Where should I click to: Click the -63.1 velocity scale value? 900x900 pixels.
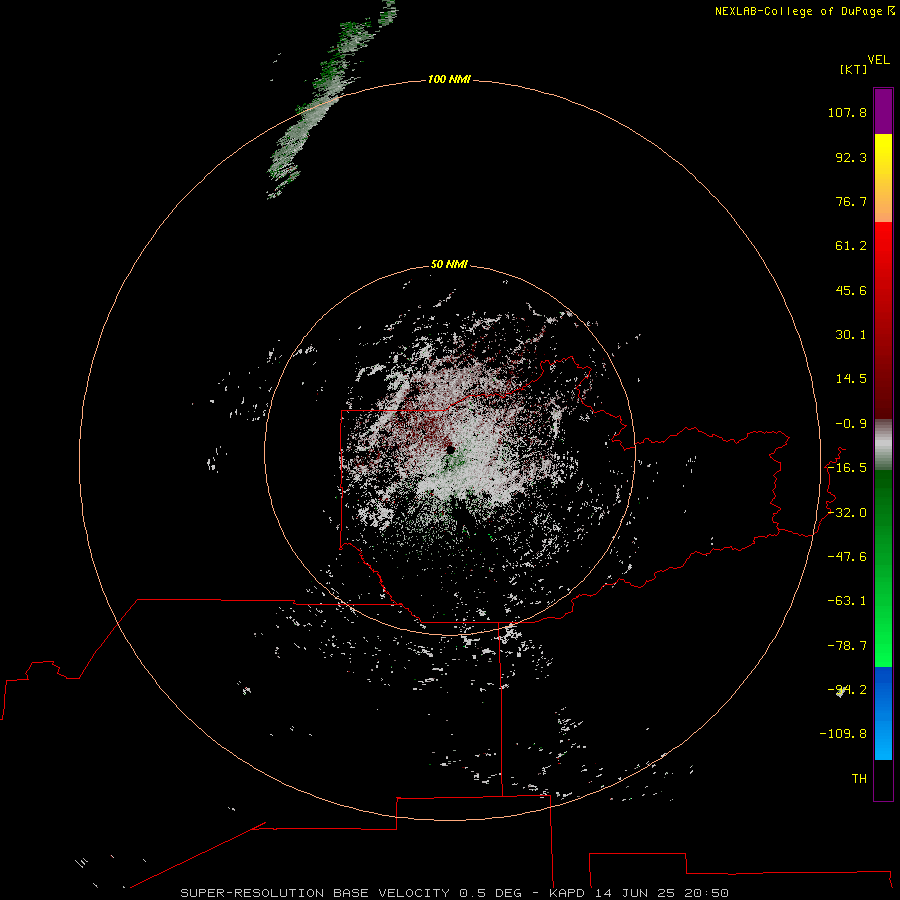[847, 601]
